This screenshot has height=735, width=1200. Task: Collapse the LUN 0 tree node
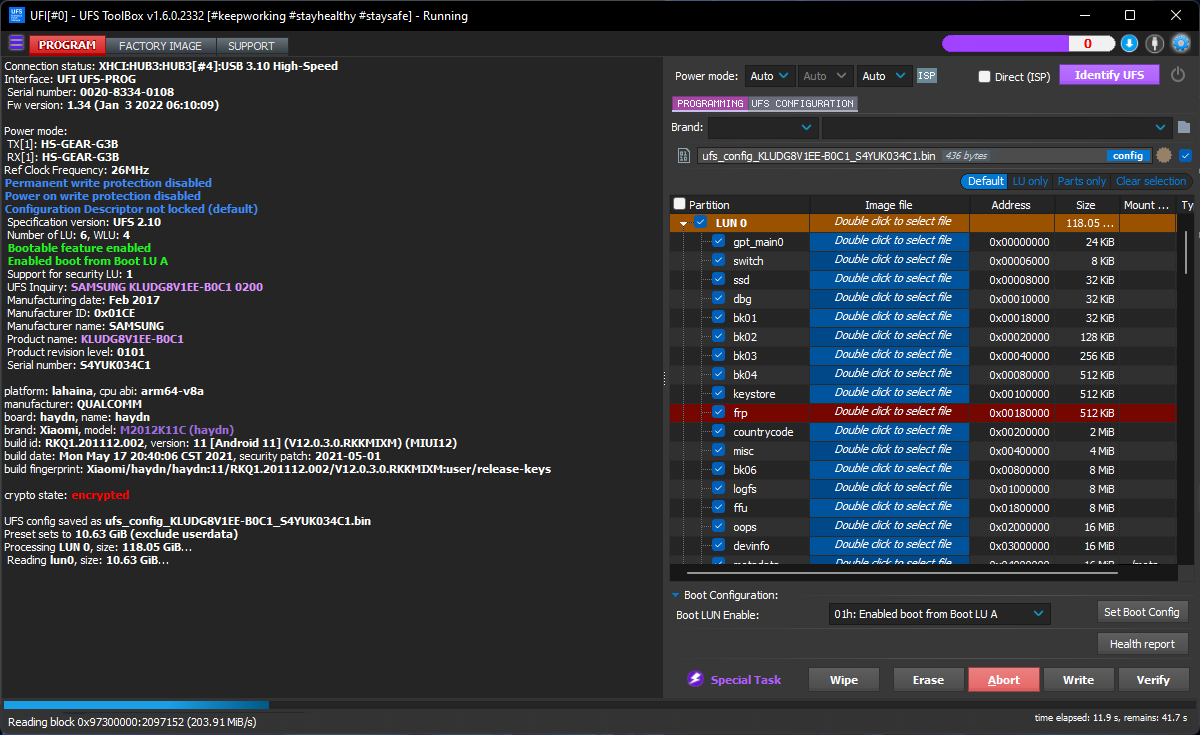tap(683, 224)
